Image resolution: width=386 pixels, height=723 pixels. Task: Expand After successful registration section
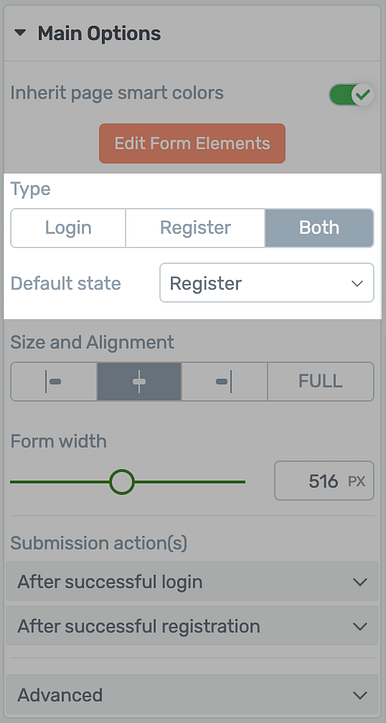[x=192, y=626]
